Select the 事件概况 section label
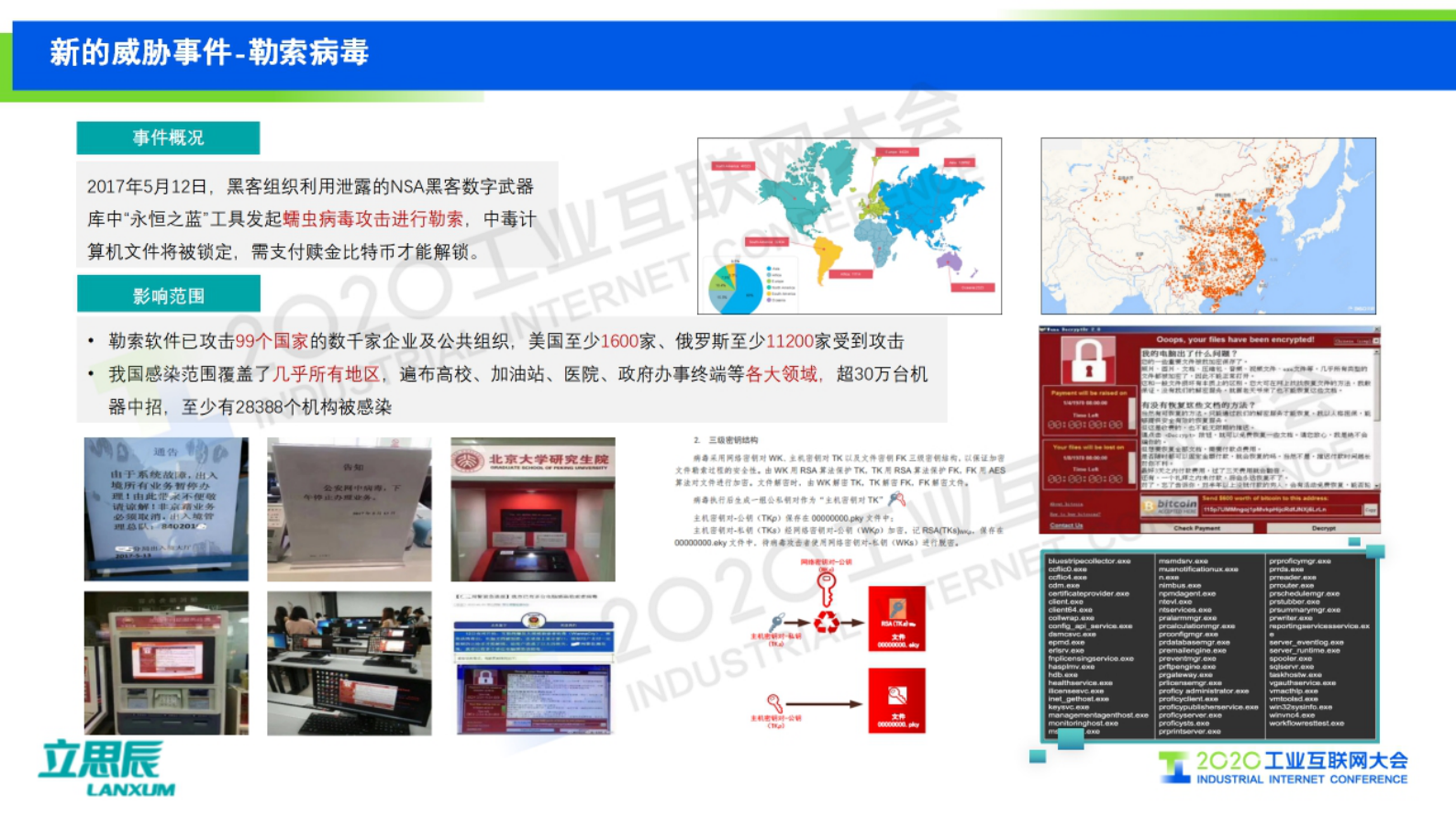 click(168, 138)
